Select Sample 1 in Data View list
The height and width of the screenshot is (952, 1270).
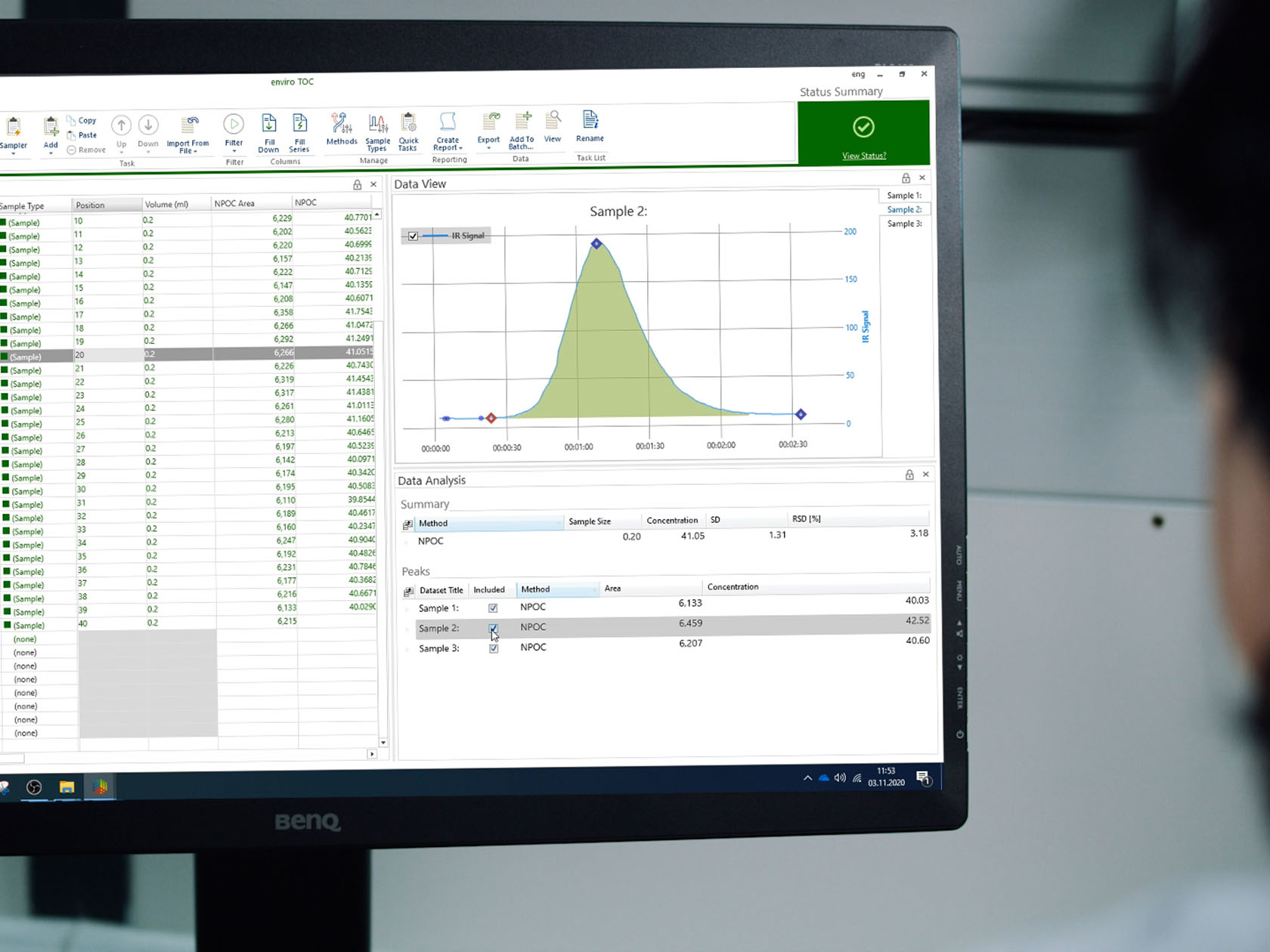(x=904, y=195)
